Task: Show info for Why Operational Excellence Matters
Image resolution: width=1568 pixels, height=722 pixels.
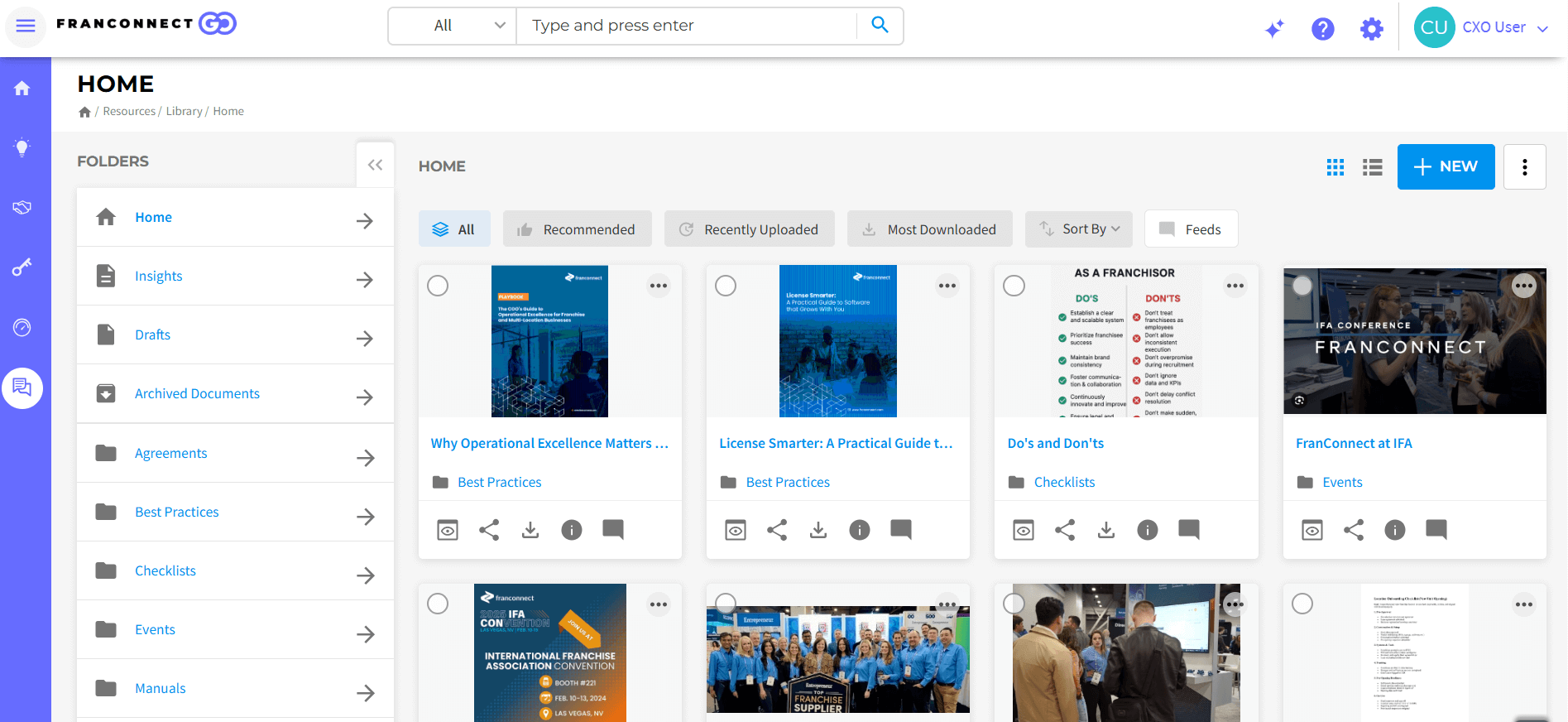Action: pyautogui.click(x=572, y=530)
